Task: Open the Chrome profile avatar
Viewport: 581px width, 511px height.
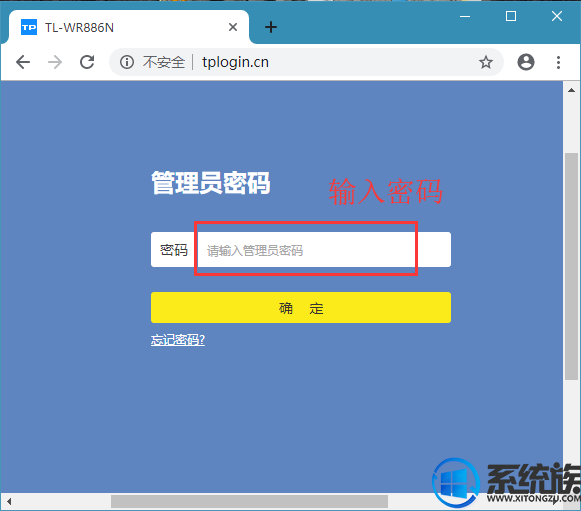Action: tap(526, 62)
